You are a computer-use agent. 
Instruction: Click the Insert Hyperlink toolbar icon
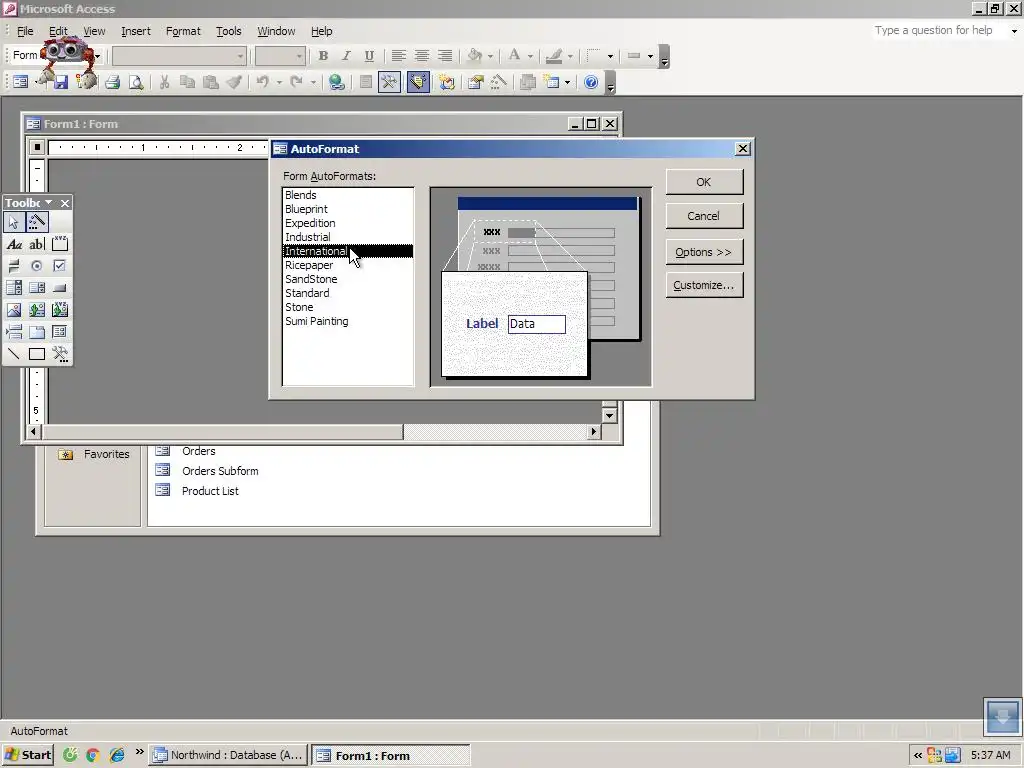click(x=337, y=82)
